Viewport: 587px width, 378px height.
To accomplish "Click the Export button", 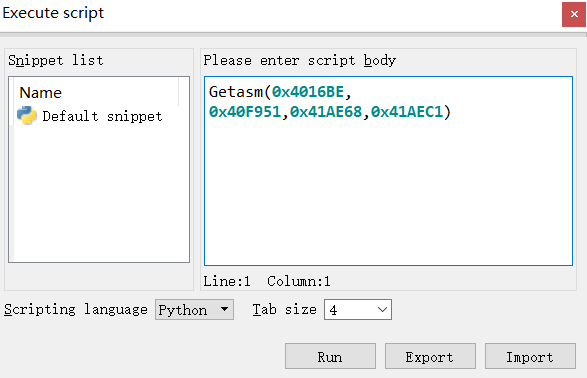I will coord(430,356).
